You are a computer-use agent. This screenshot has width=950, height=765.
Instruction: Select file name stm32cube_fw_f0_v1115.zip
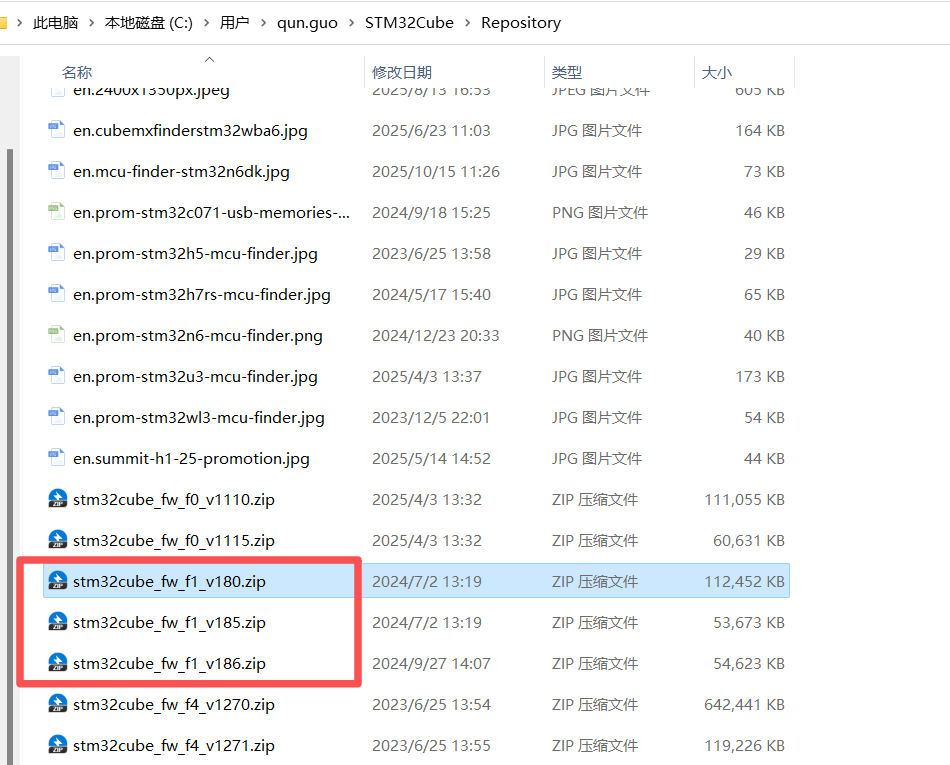(174, 541)
